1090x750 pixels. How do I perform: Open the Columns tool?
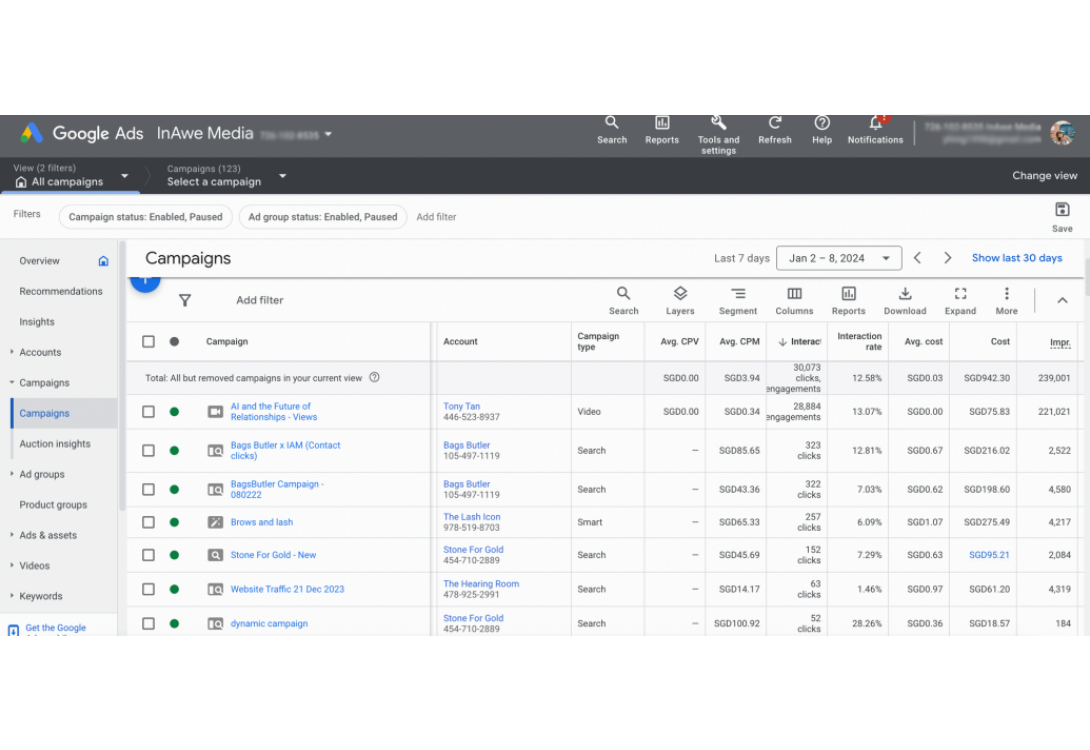tap(795, 300)
